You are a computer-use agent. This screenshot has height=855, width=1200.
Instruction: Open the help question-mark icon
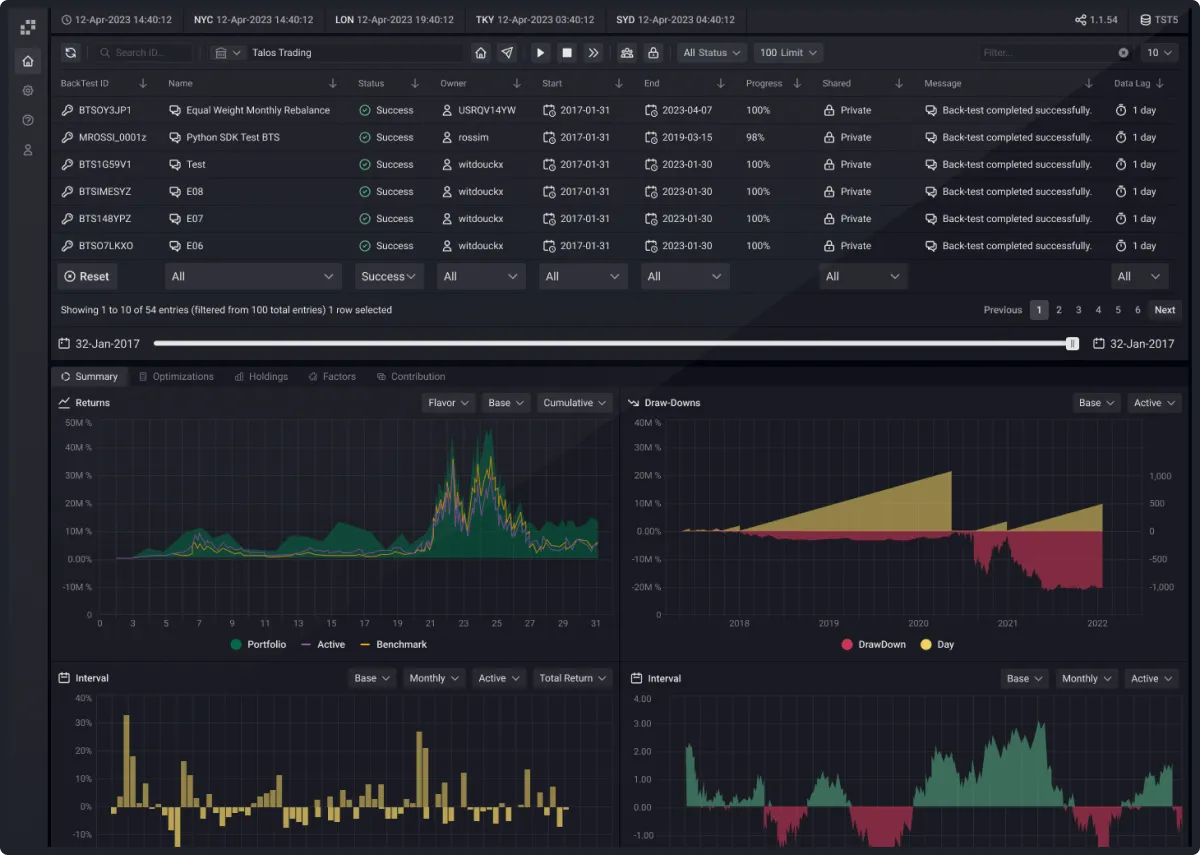click(27, 118)
